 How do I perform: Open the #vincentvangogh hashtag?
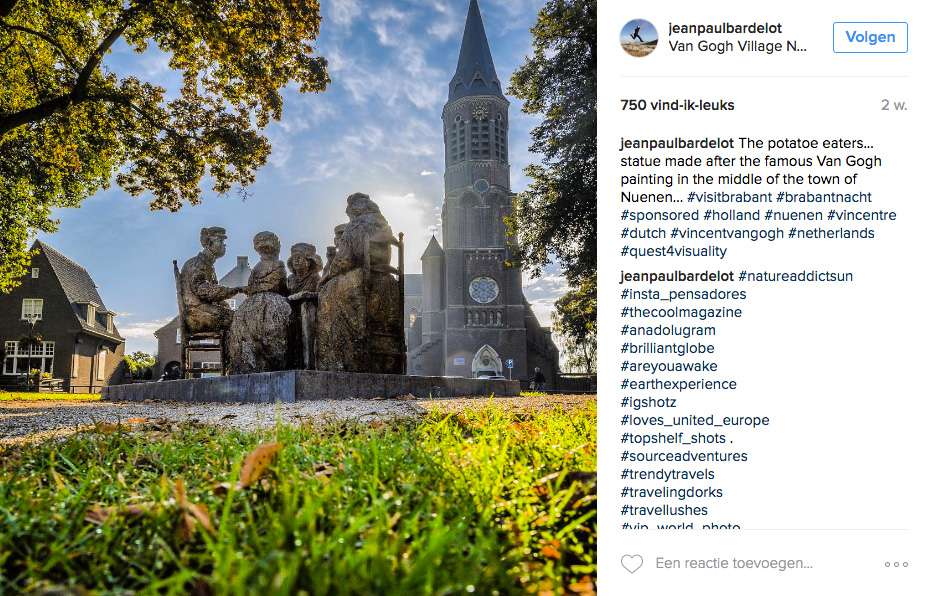pos(727,233)
